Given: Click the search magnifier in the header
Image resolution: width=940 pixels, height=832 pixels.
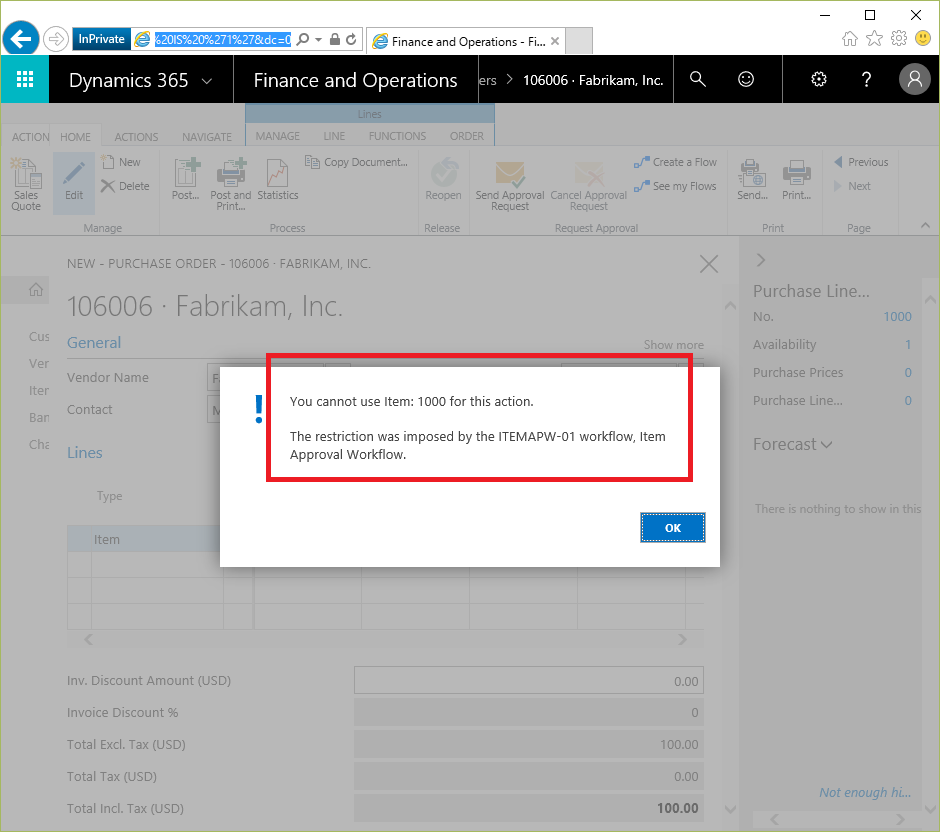Looking at the screenshot, I should point(697,79).
